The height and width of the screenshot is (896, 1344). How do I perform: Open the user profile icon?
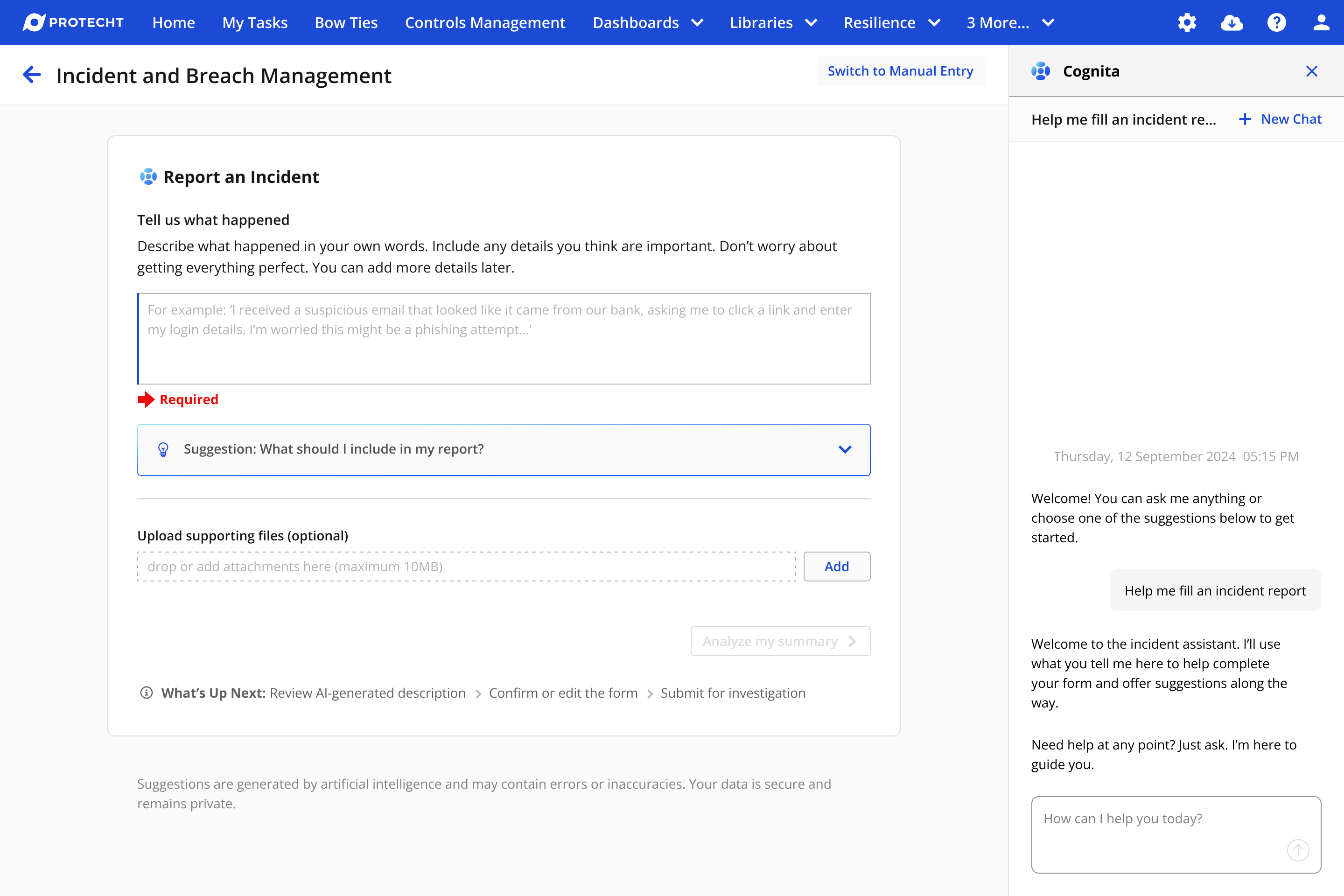click(1321, 22)
